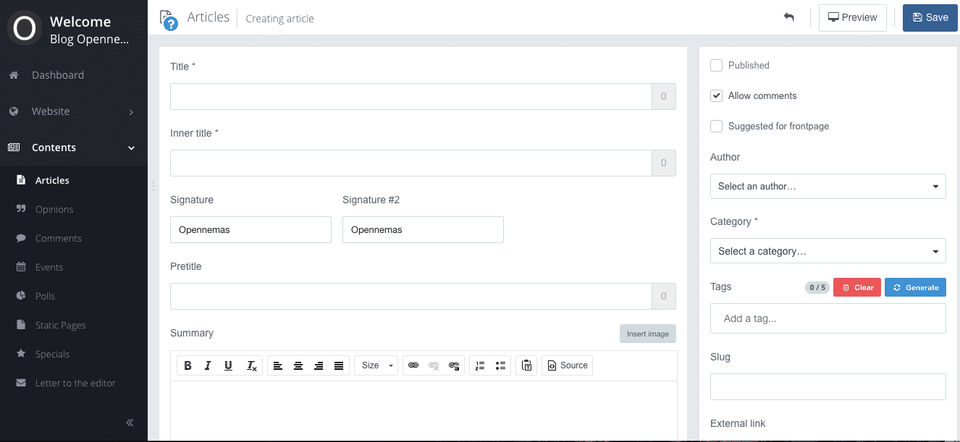Insert a numbered list
Viewport: 960px width, 442px height.
pyautogui.click(x=480, y=366)
